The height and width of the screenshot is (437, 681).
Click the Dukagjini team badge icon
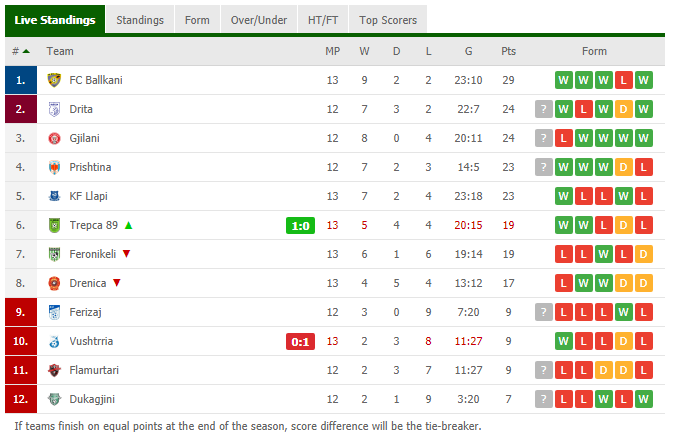(x=55, y=399)
